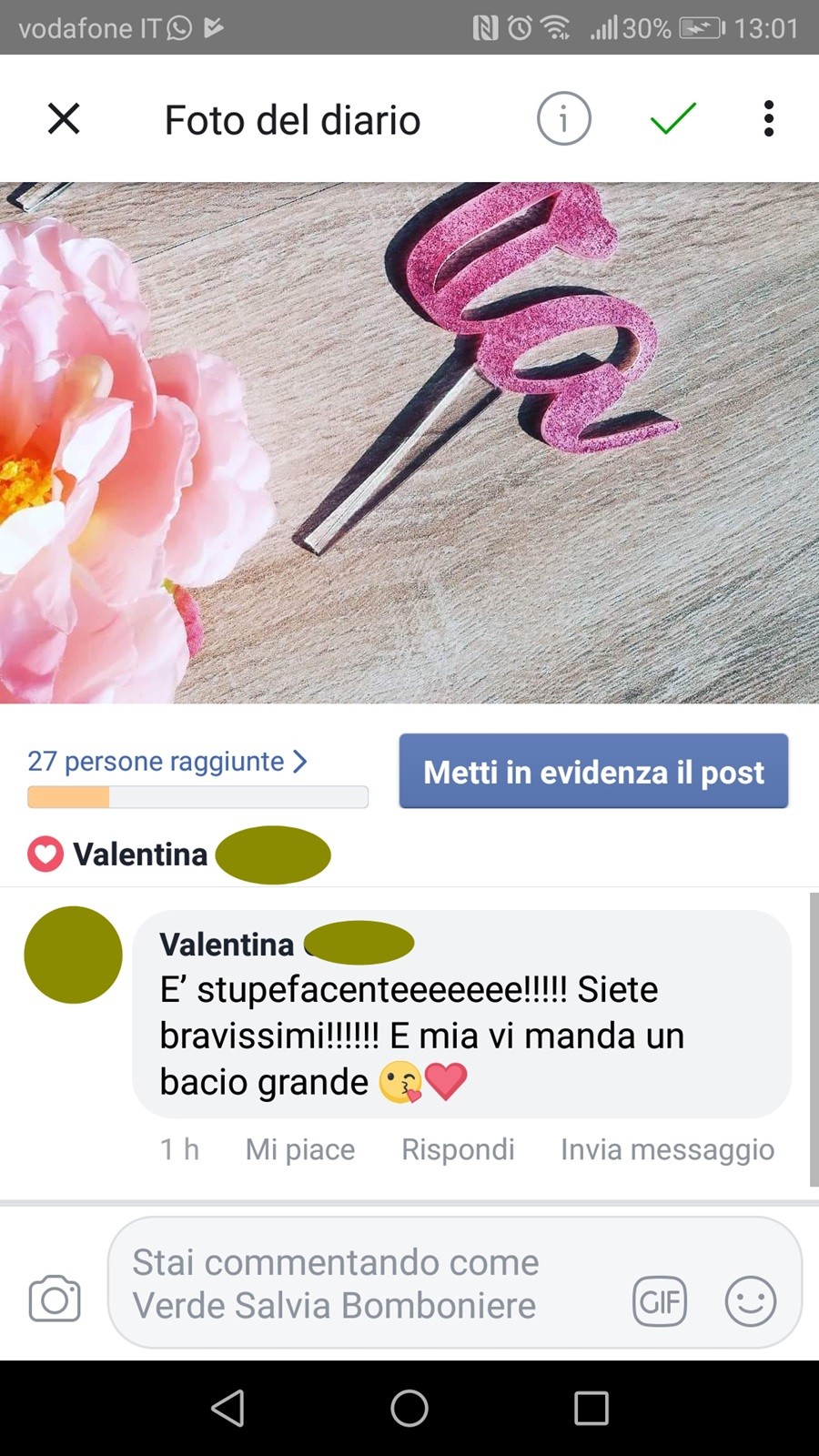Attach a photo with camera icon

pos(55,1299)
